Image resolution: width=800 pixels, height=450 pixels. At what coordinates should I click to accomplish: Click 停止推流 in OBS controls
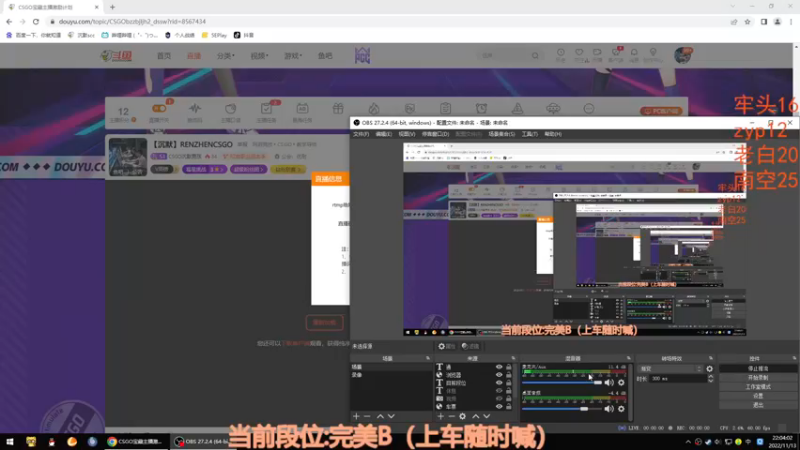[758, 368]
